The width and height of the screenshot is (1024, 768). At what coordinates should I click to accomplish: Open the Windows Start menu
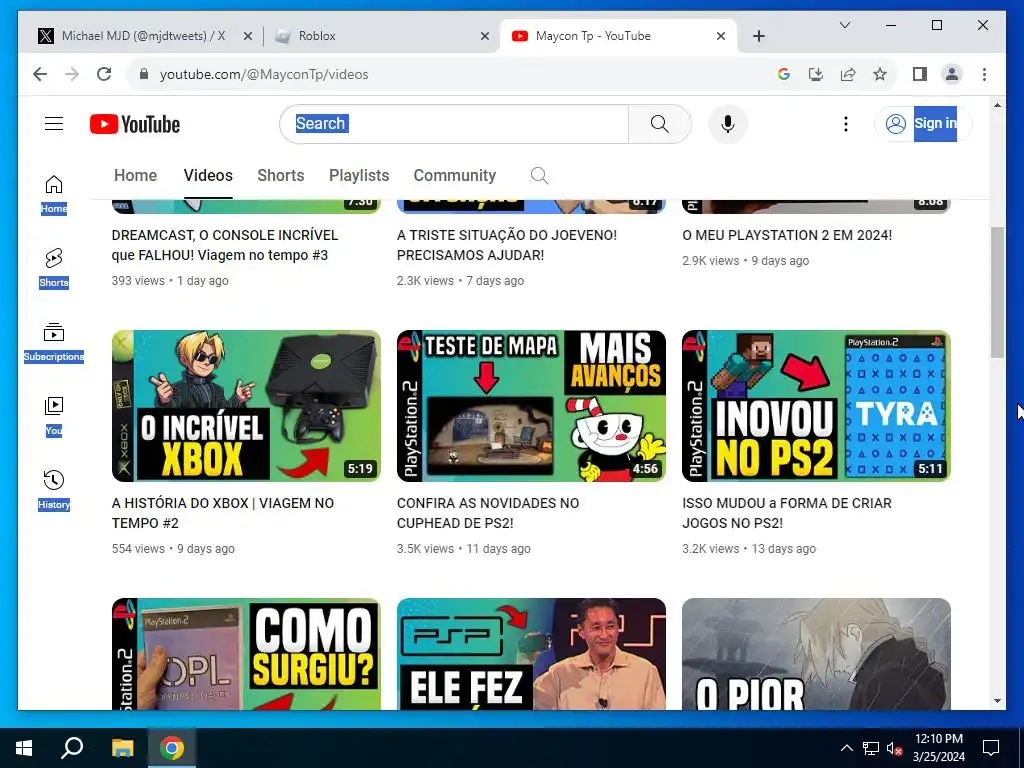[24, 748]
